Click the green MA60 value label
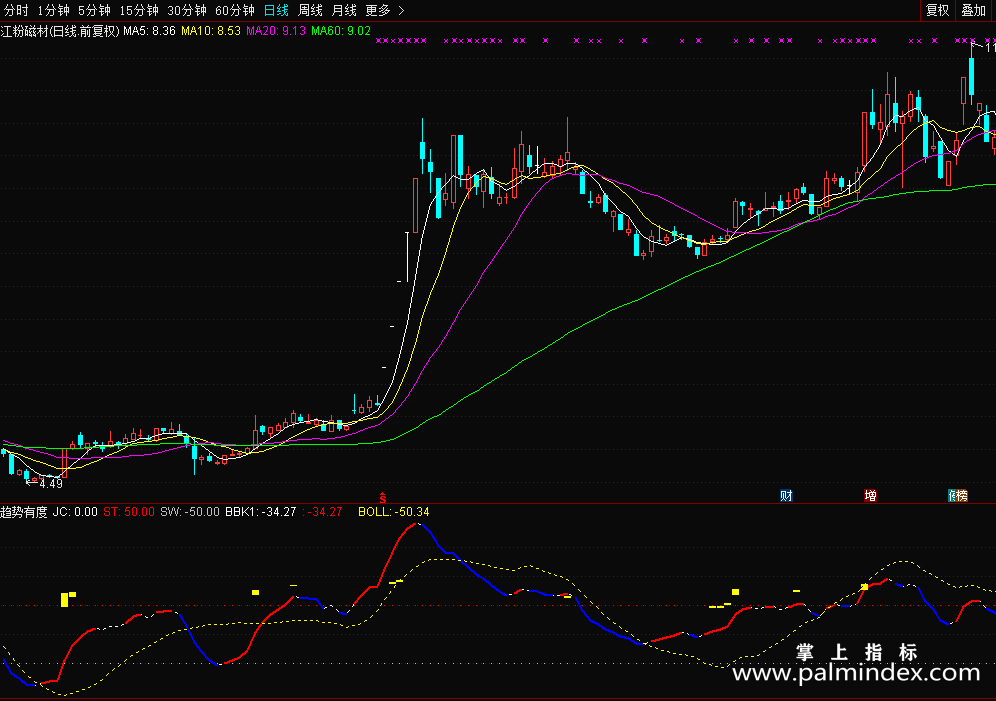 coord(340,31)
